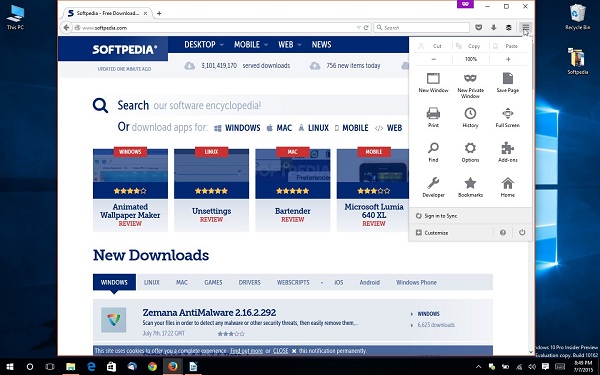Select the Softpedia folder desktop icon
600x375 pixels.
click(x=577, y=61)
